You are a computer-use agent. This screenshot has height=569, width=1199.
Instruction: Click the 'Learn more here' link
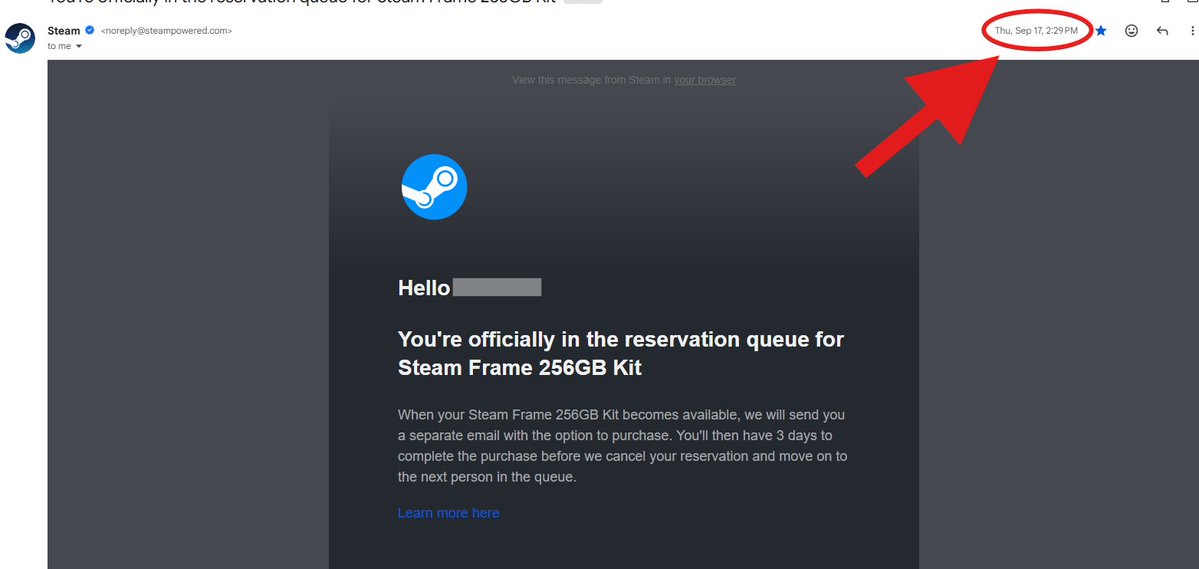click(448, 513)
